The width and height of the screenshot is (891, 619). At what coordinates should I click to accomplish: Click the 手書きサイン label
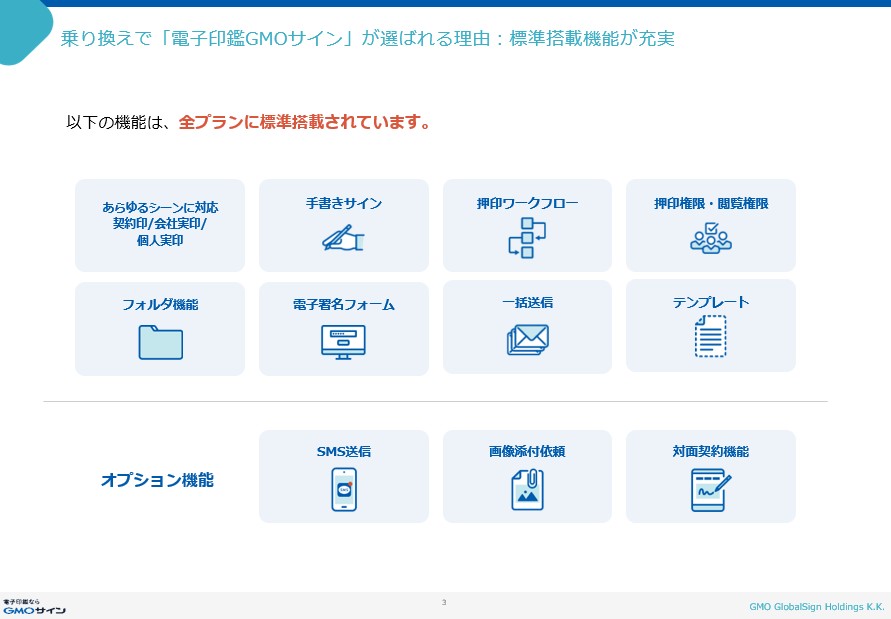point(343,203)
